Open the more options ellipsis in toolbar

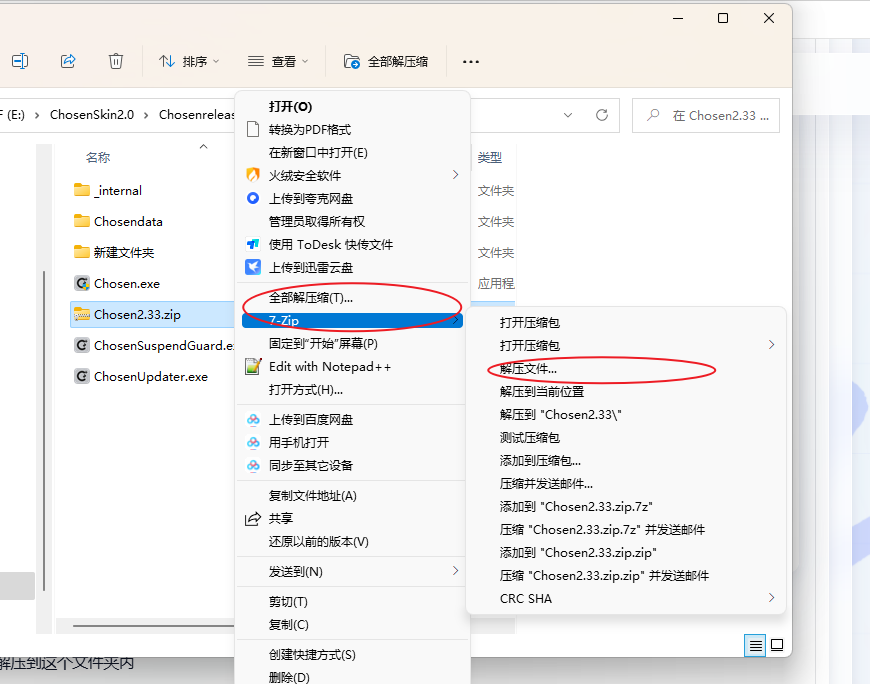471,62
